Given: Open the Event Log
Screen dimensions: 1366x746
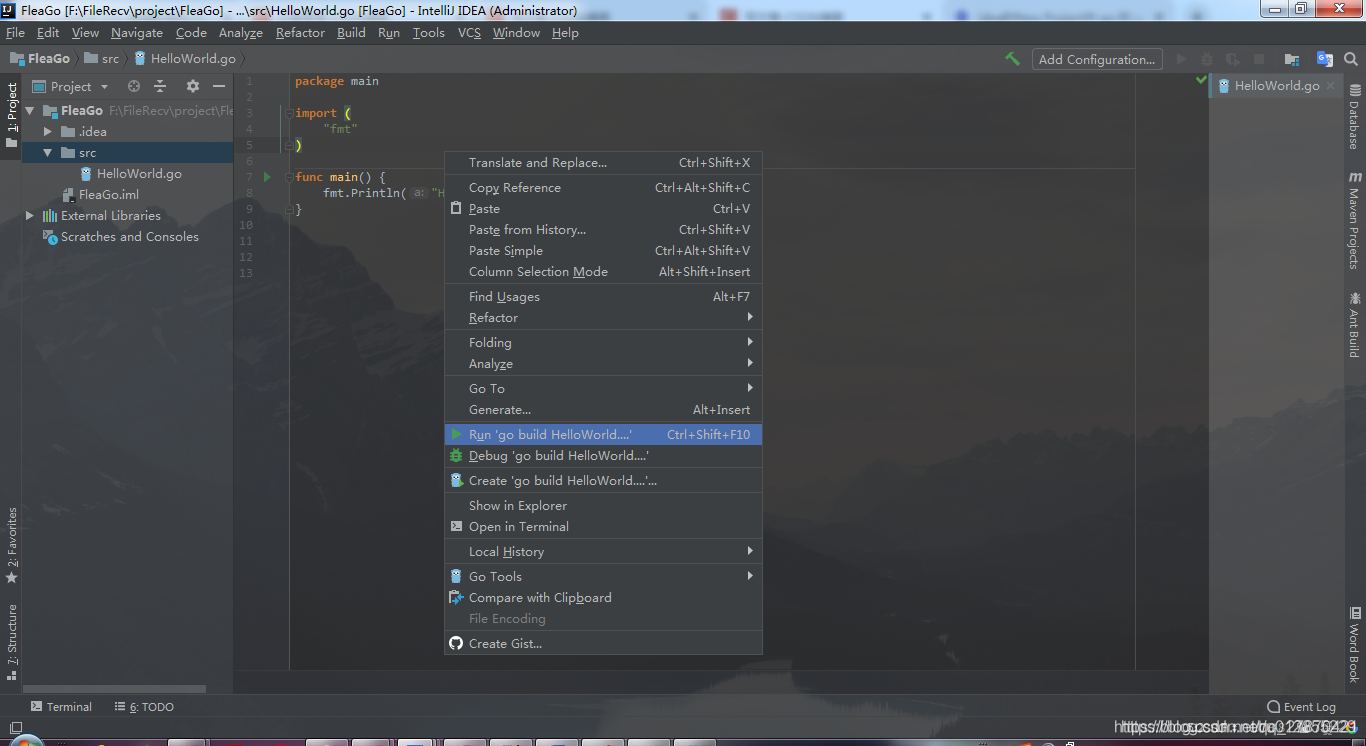Looking at the screenshot, I should (x=1301, y=707).
